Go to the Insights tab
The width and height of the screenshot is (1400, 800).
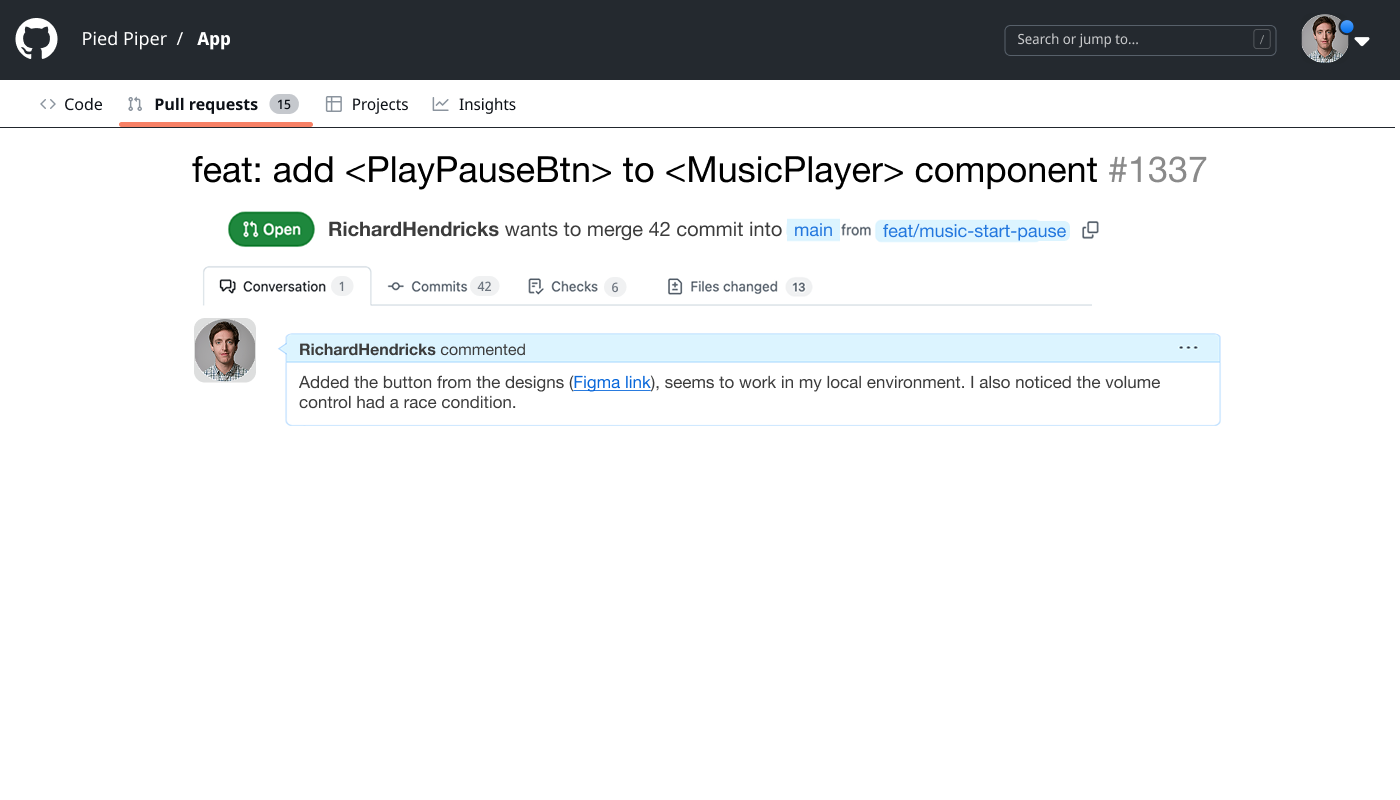click(x=474, y=104)
